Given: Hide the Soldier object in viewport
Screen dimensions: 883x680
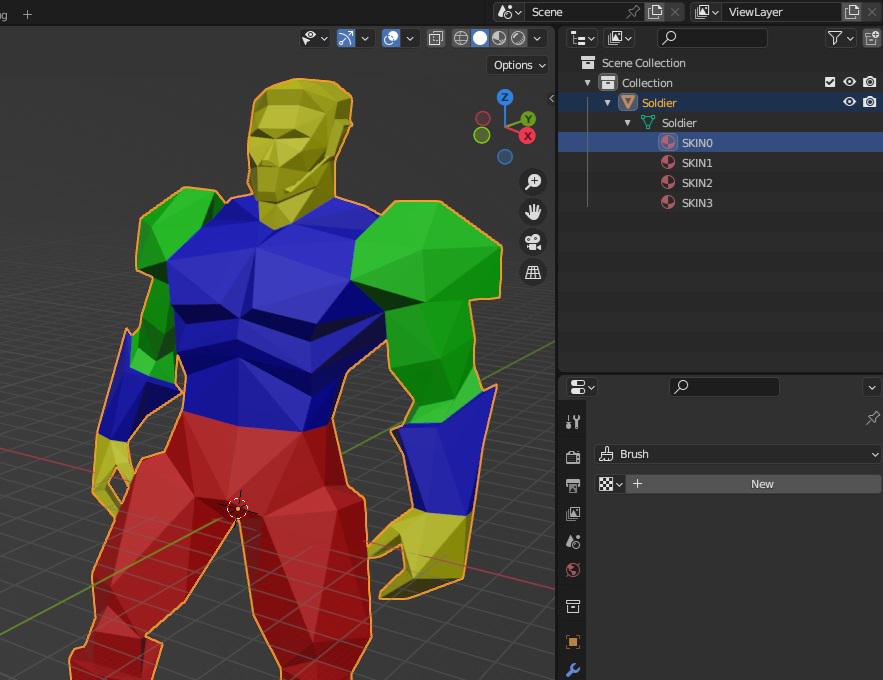Looking at the screenshot, I should (x=849, y=102).
